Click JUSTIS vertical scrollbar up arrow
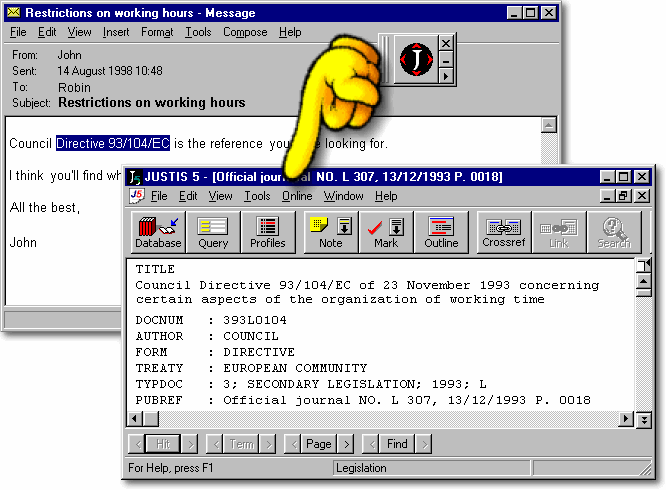 [x=644, y=281]
